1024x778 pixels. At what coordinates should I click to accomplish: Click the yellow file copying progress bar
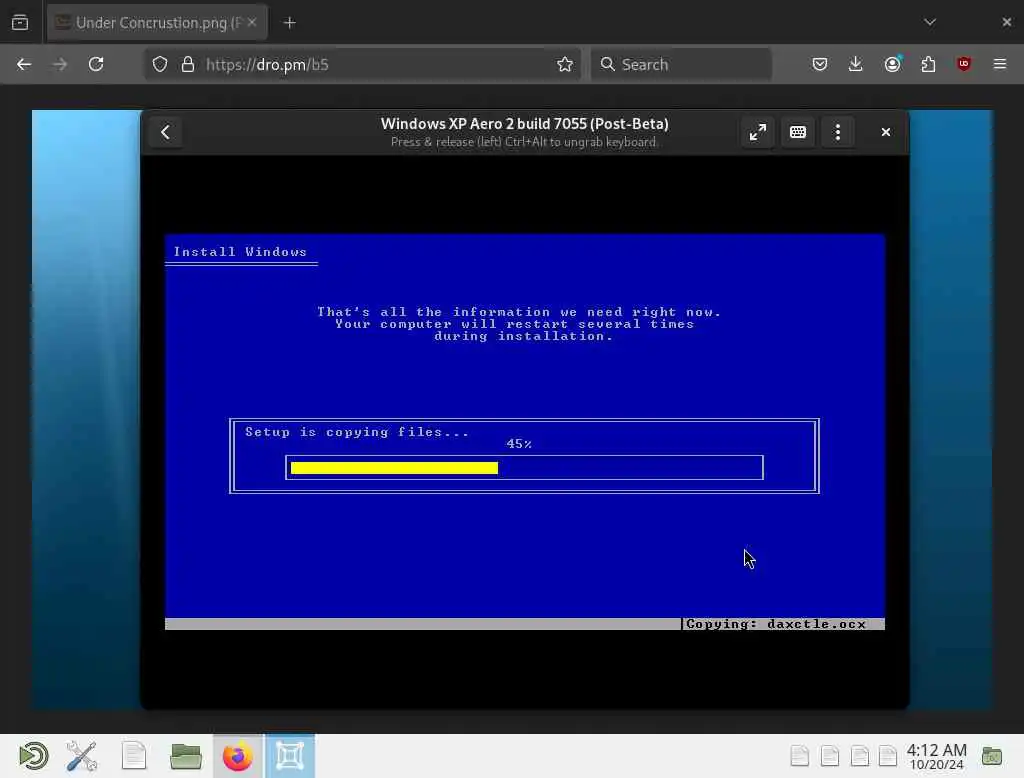coord(394,468)
